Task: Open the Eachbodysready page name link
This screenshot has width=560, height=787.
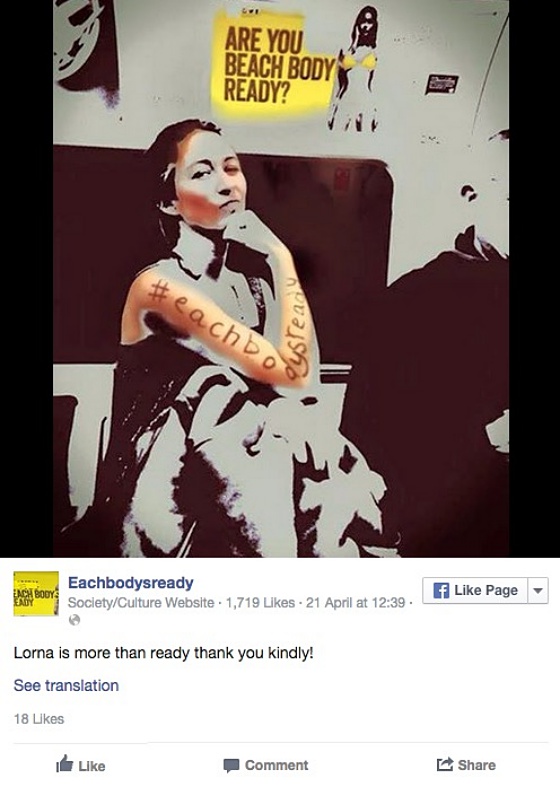Action: (x=130, y=583)
